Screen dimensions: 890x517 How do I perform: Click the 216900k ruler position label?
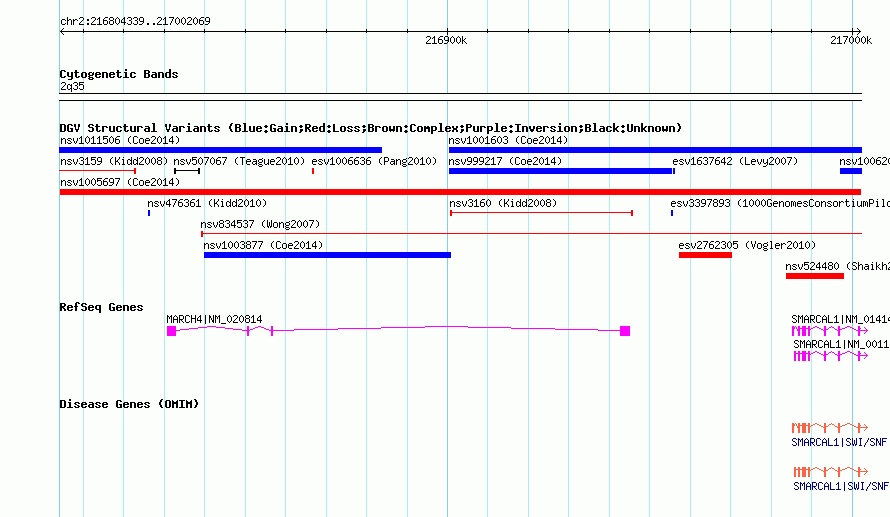click(446, 40)
